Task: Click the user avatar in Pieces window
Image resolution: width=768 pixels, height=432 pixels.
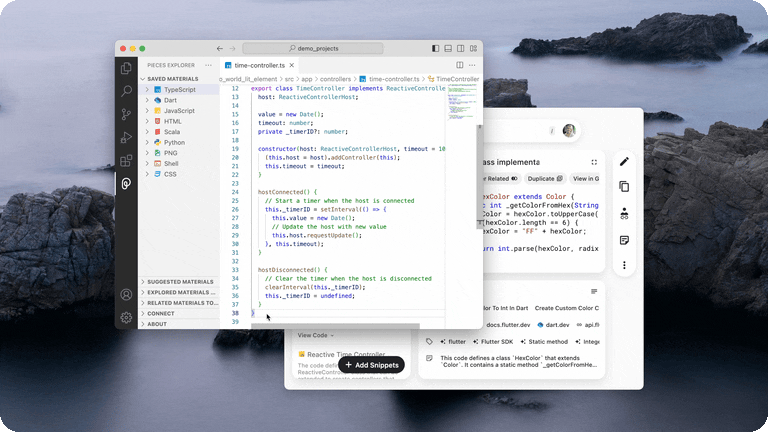Action: 569,131
